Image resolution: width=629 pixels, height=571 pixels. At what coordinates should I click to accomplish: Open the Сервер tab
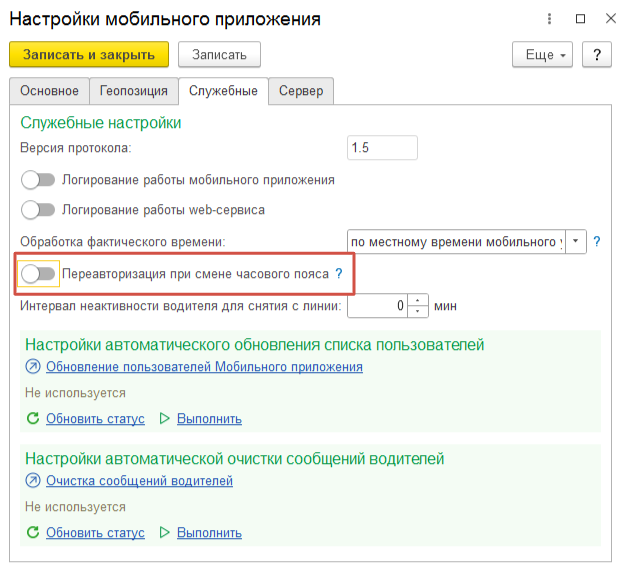[301, 91]
